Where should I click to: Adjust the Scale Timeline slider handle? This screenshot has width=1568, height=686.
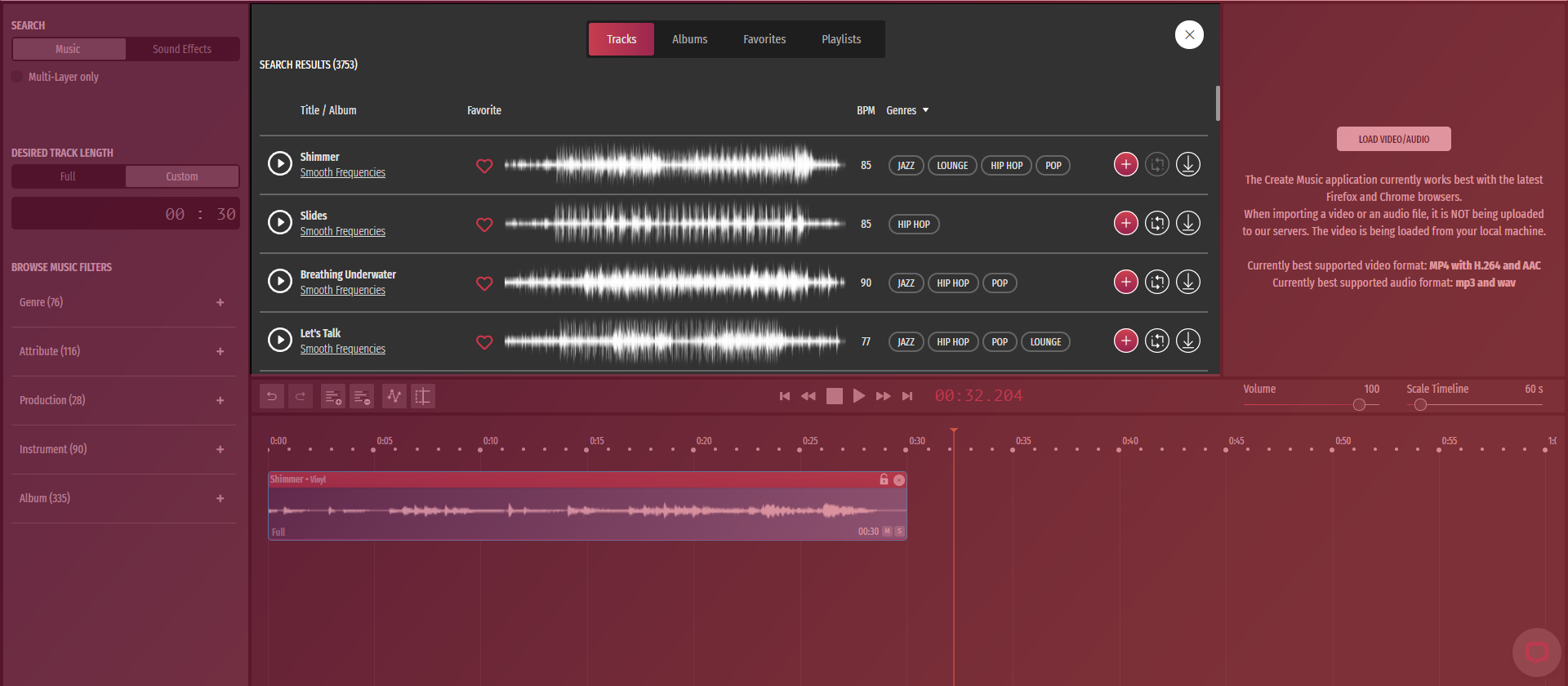[x=1421, y=405]
